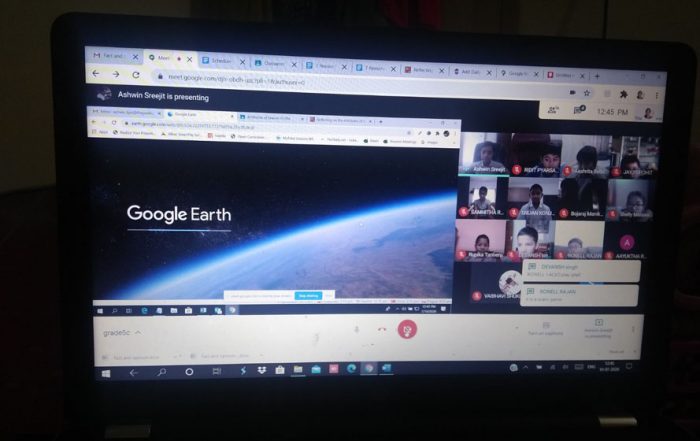
Task: Open Microsoft Store from the taskbar
Action: (280, 370)
